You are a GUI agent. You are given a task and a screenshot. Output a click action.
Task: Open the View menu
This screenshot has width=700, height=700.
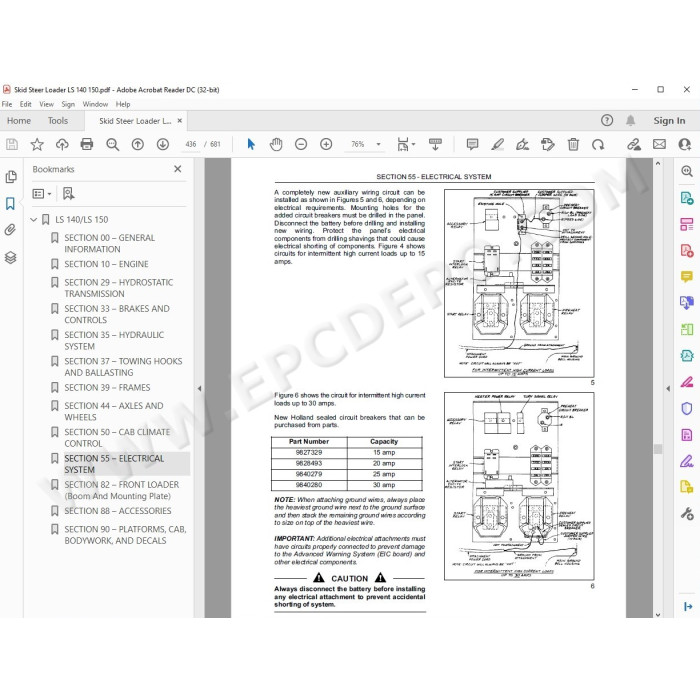pyautogui.click(x=46, y=104)
